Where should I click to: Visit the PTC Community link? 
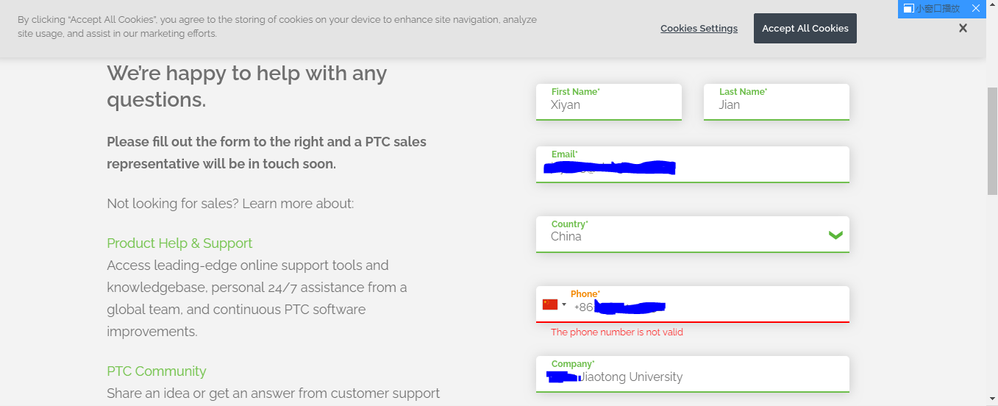click(156, 371)
